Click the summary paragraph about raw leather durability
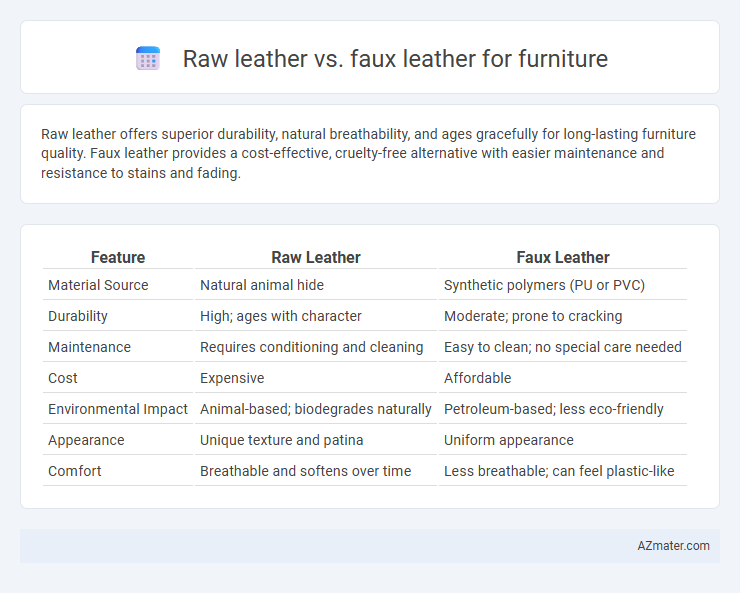Screen dimensions: 740x593 tap(368, 153)
